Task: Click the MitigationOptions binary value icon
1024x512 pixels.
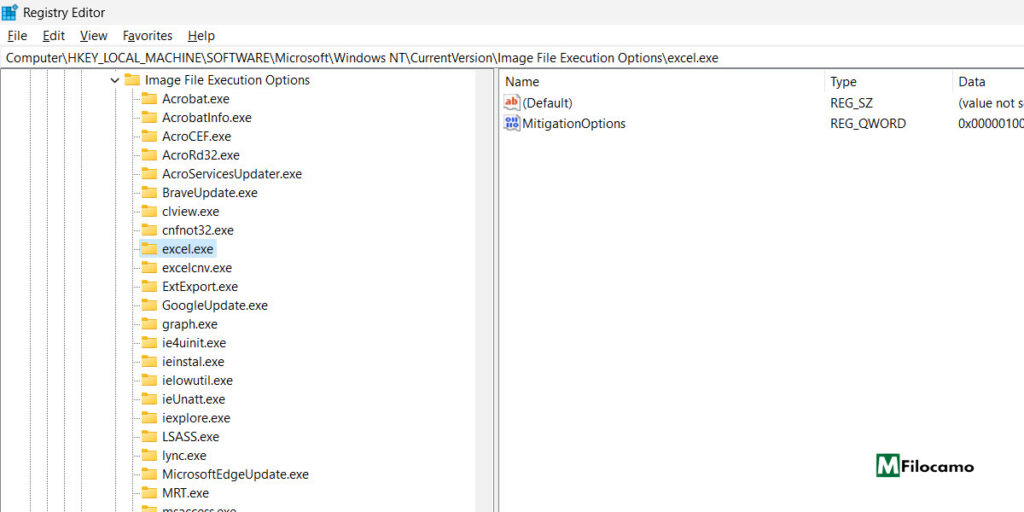Action: [512, 123]
